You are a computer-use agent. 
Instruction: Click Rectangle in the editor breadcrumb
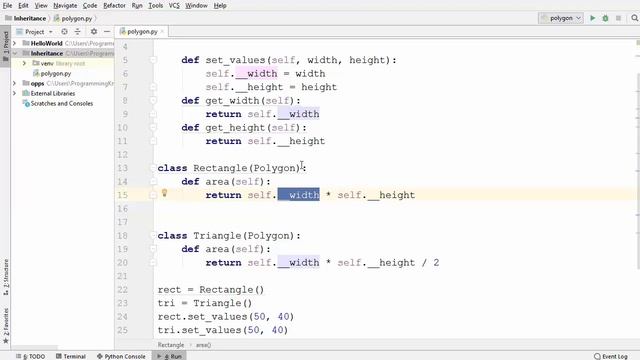click(171, 345)
